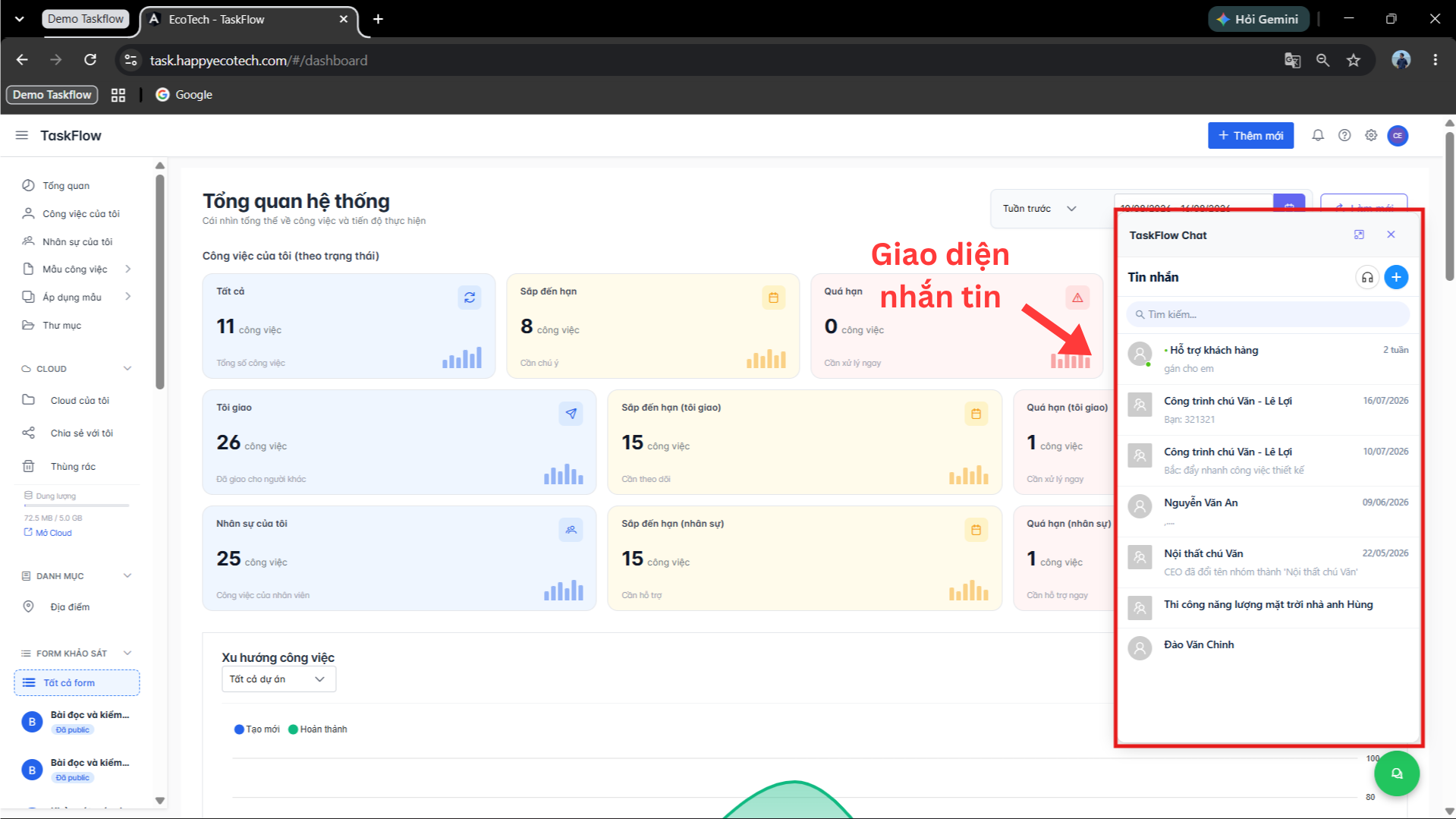Open the Tuần trước period dropdown
The width and height of the screenshot is (1456, 819).
click(1039, 209)
